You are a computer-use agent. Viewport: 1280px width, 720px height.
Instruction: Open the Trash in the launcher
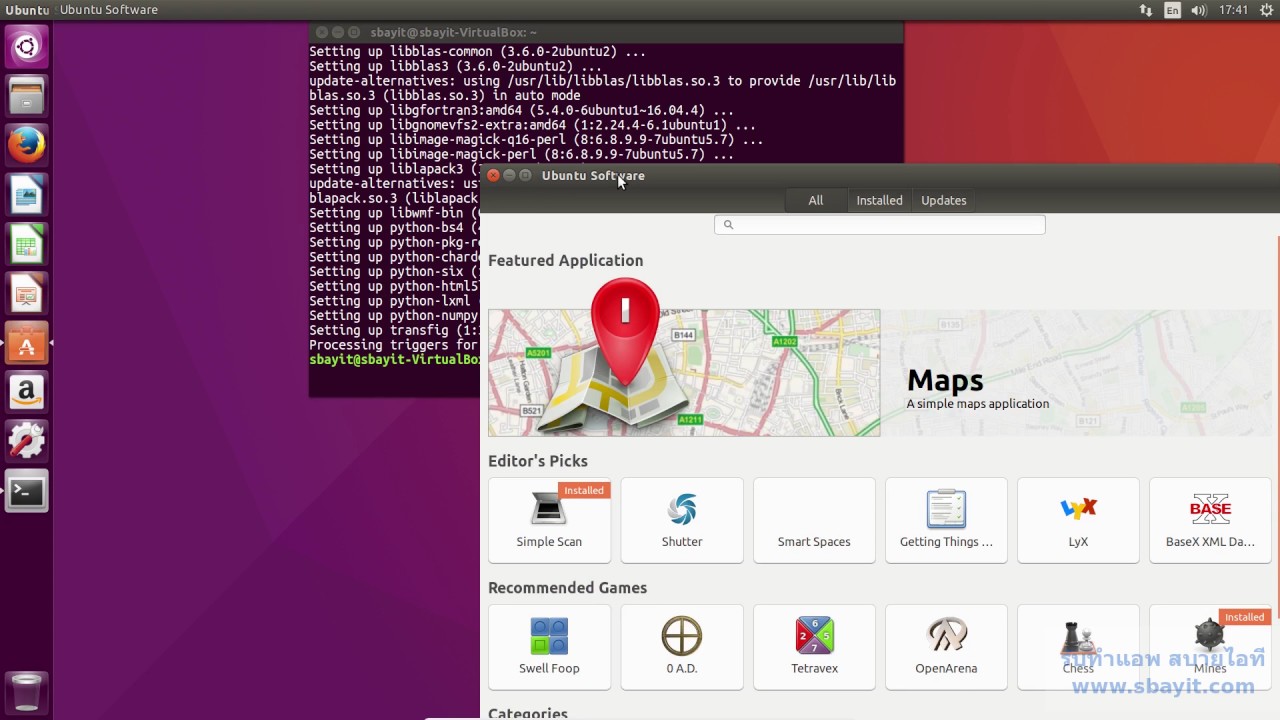coord(26,692)
